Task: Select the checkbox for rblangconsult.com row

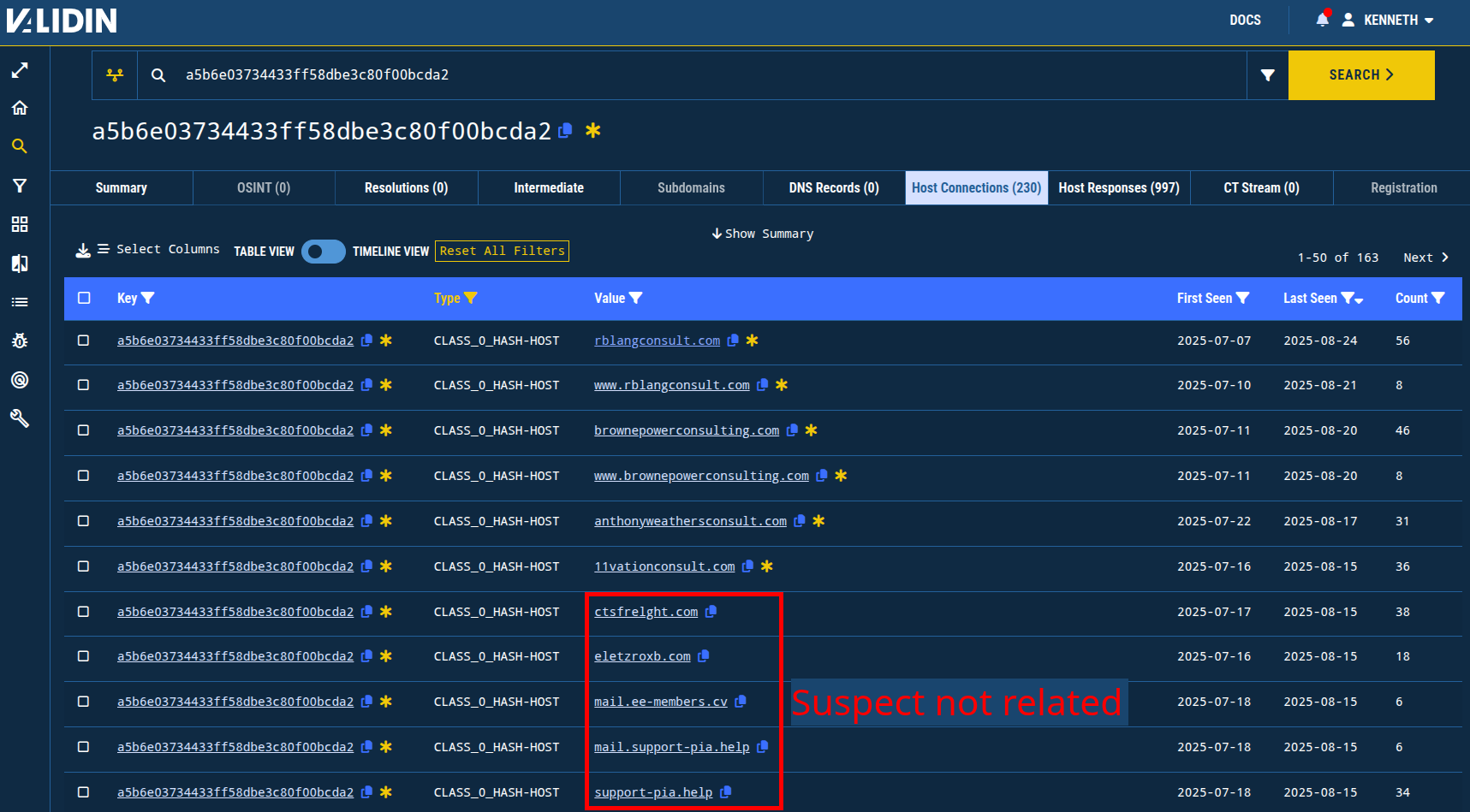Action: pyautogui.click(x=84, y=341)
